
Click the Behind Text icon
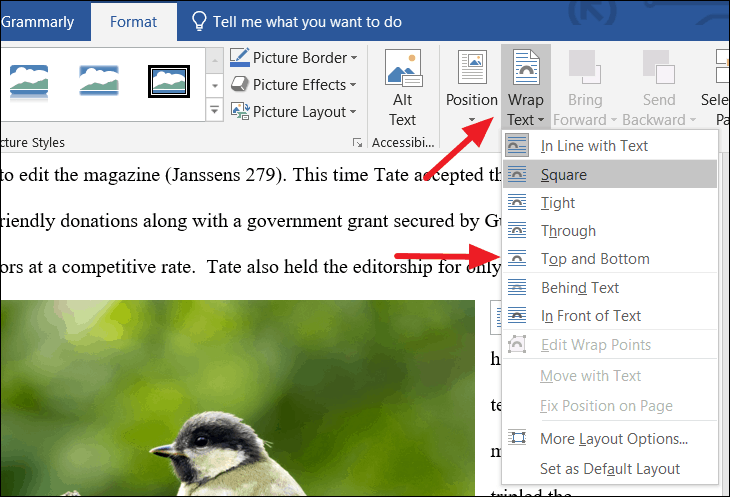517,288
